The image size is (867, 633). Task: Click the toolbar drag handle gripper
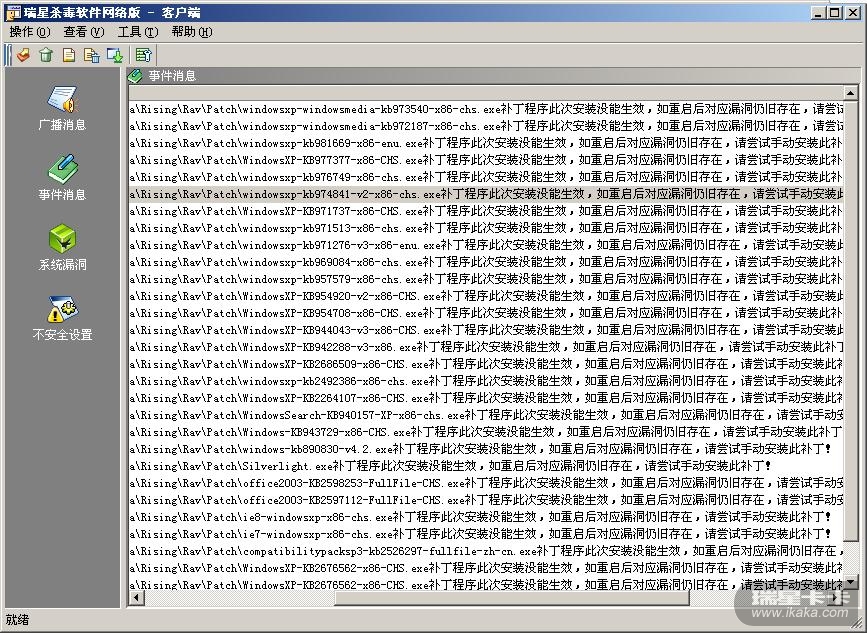(x=8, y=55)
